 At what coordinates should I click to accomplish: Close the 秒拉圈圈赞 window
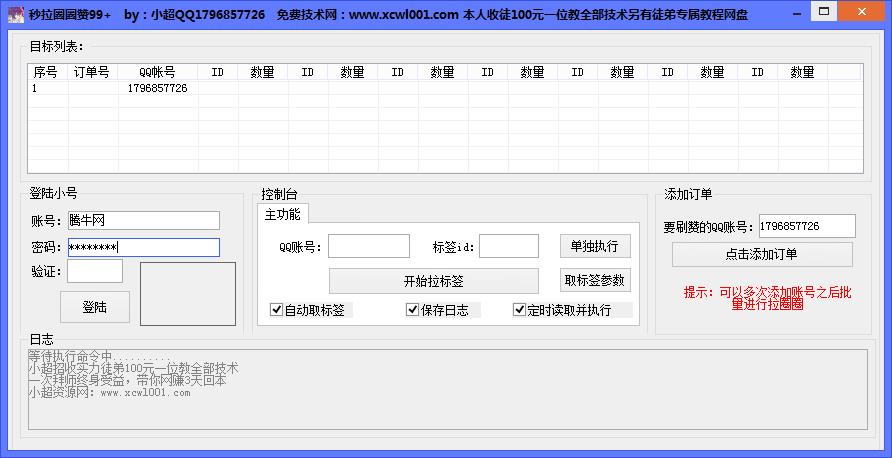[866, 13]
